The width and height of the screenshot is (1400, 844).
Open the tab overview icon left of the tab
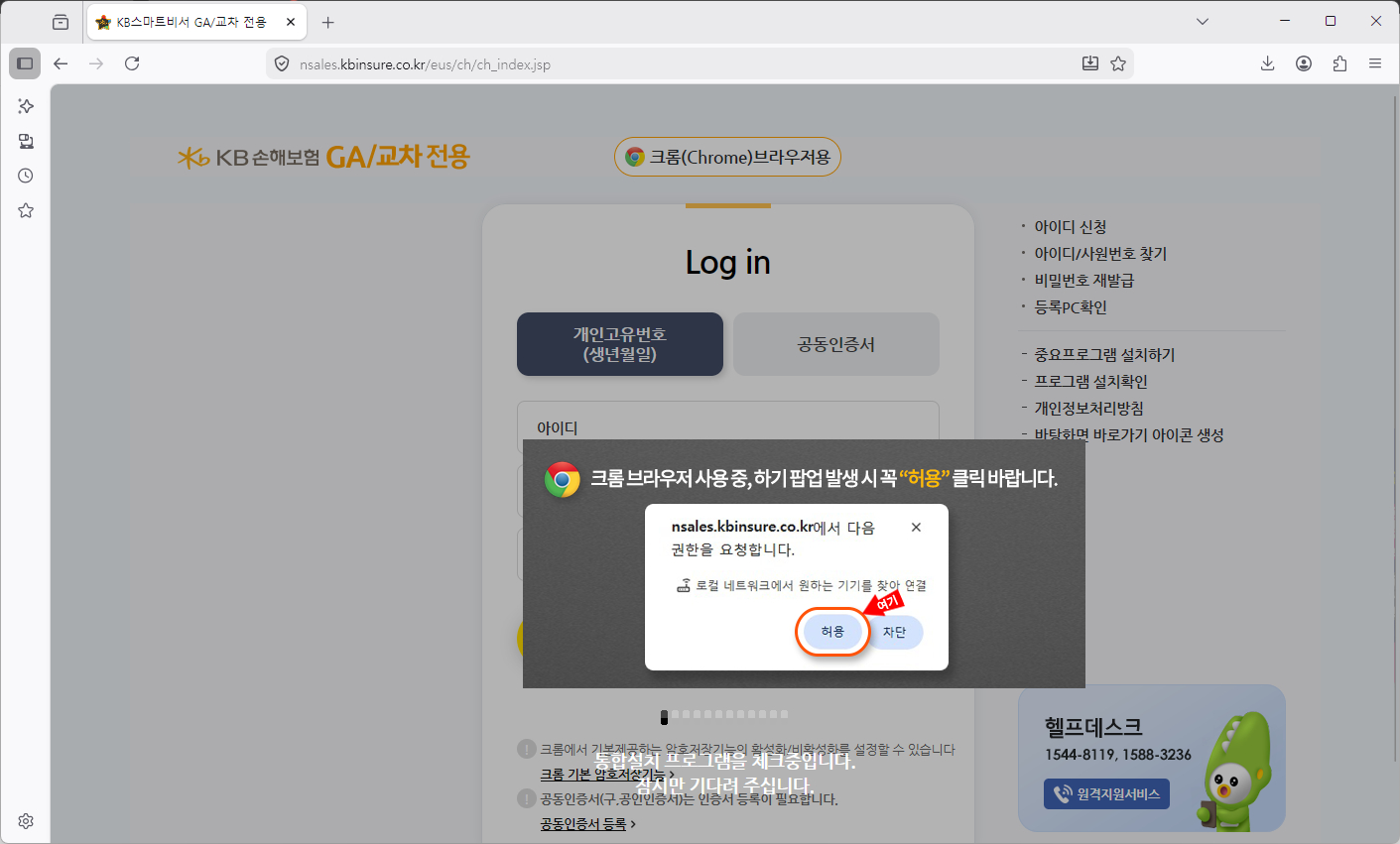(x=61, y=22)
